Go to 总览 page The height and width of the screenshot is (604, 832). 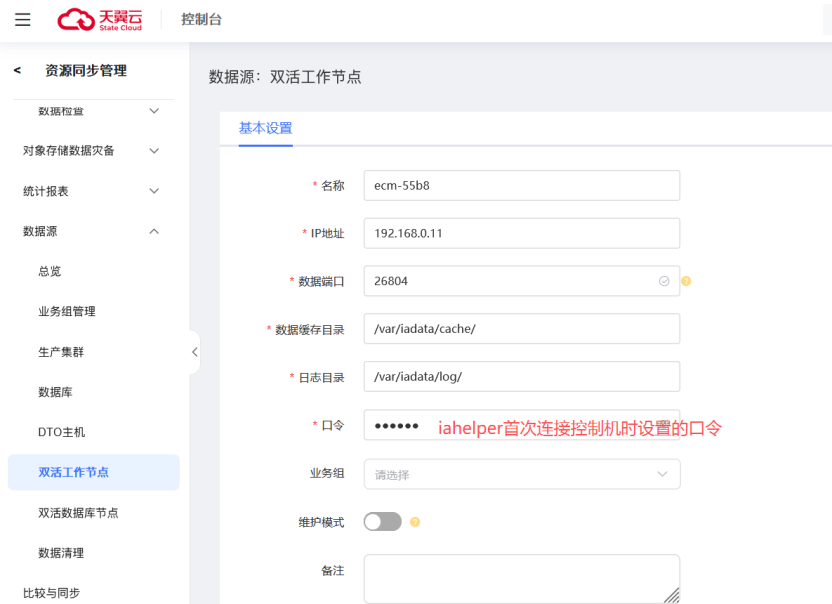click(x=50, y=271)
